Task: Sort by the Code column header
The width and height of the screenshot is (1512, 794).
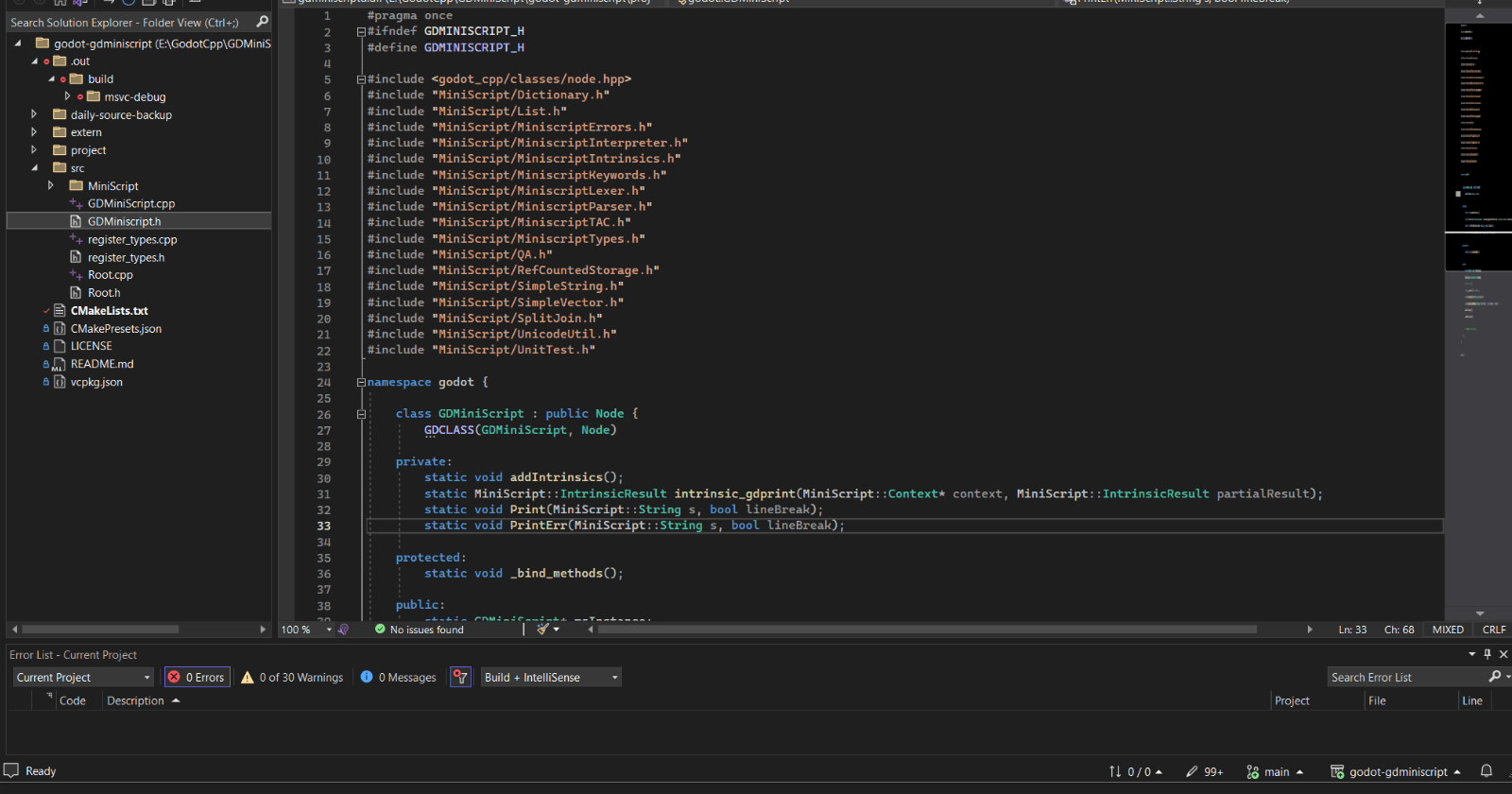Action: coord(73,700)
